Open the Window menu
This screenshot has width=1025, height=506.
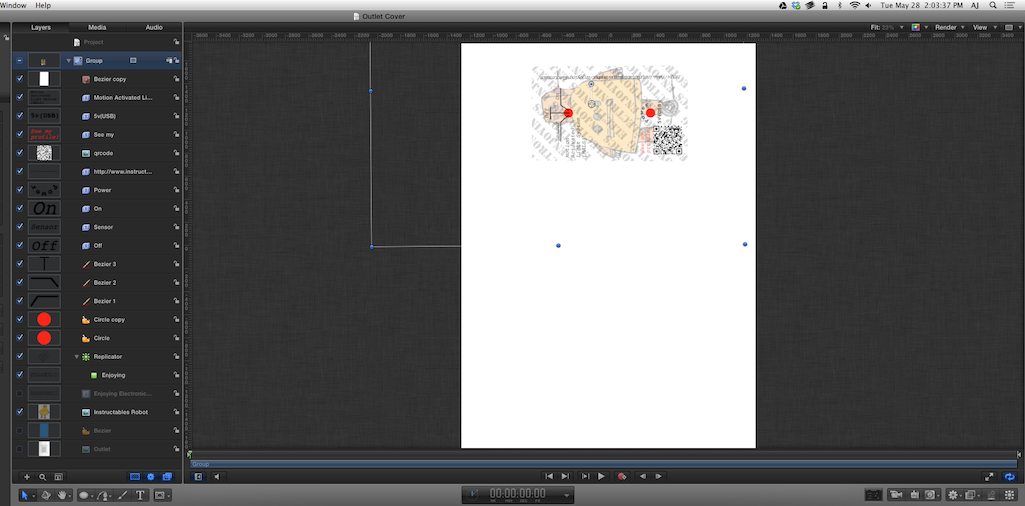coord(13,5)
